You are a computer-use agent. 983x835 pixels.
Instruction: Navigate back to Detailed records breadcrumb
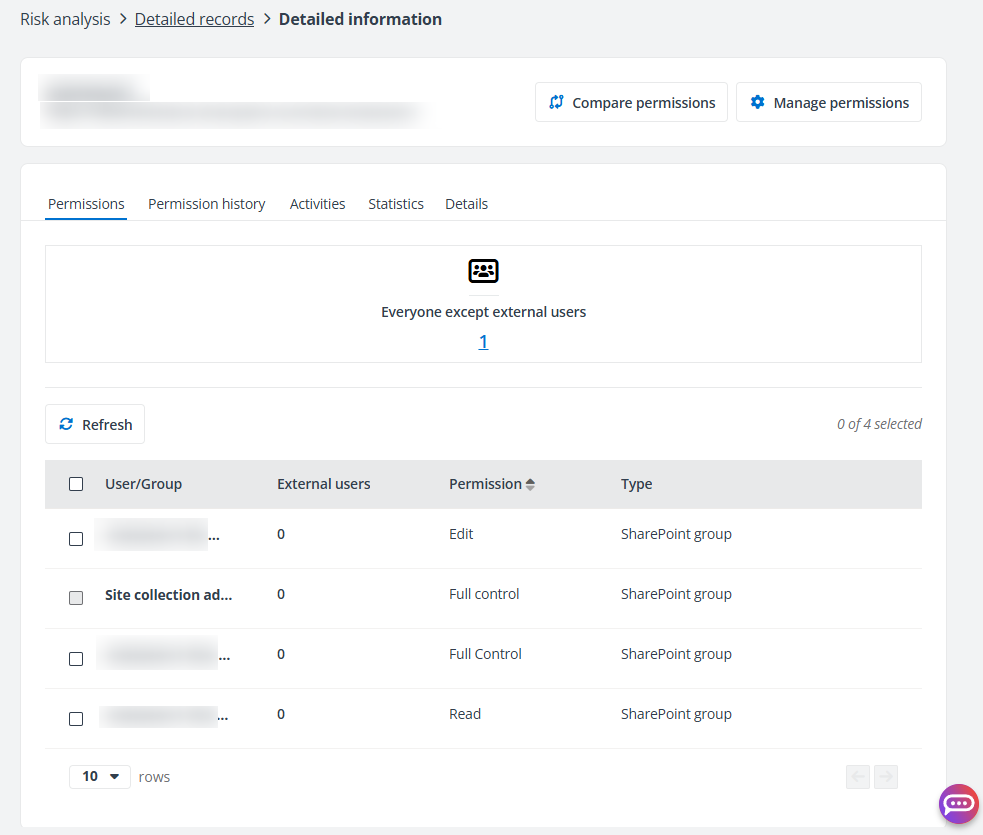click(x=194, y=19)
